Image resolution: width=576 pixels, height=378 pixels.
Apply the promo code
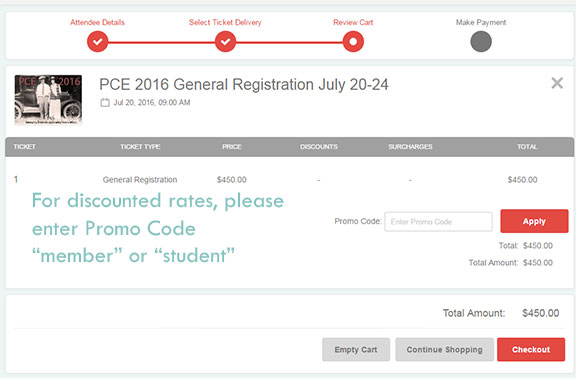[534, 221]
